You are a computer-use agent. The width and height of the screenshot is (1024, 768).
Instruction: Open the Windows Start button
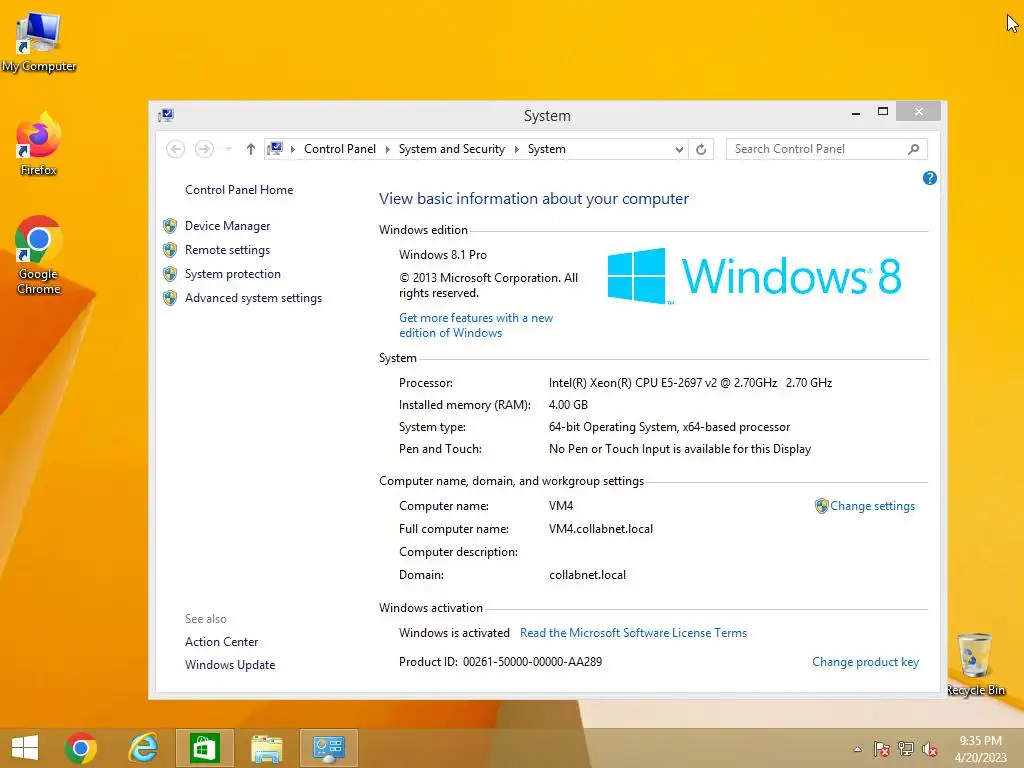[x=25, y=748]
